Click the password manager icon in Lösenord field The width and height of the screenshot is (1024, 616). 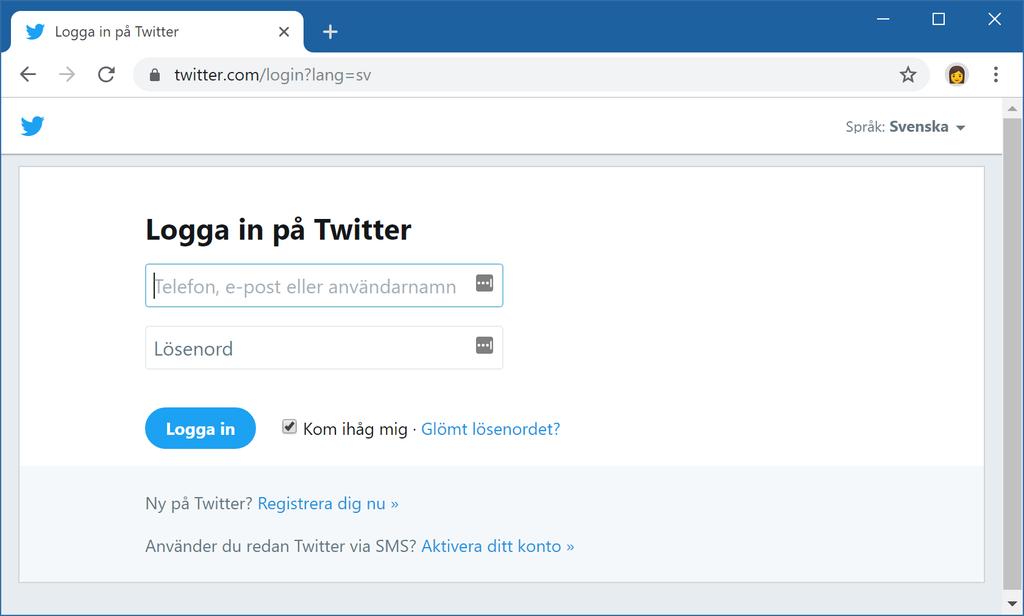[485, 346]
